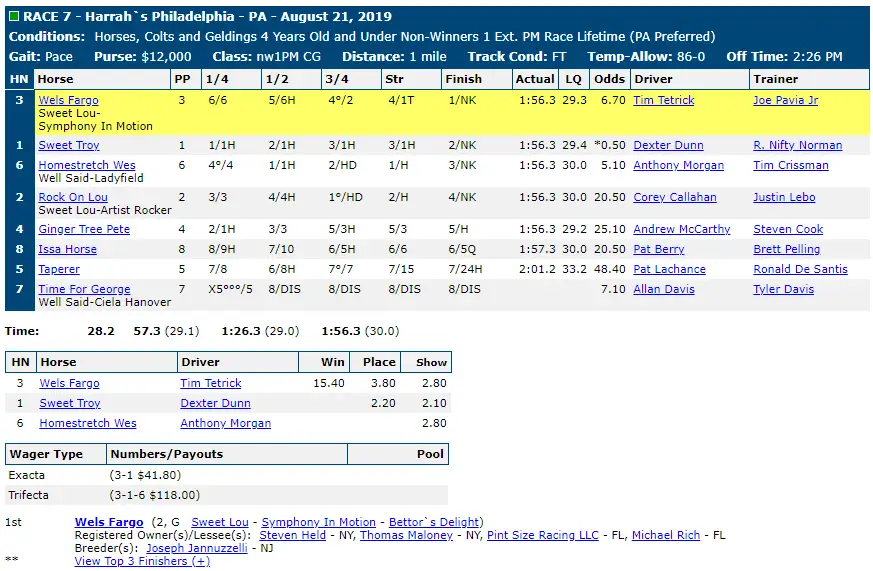
Task: Open the Rock On Lou horse page
Action: 73,197
